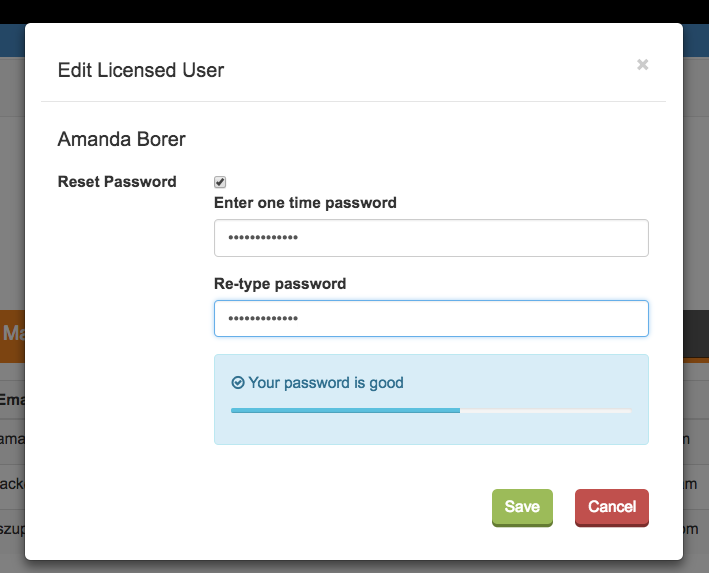Click the orange panel header behind the dialog

[x=12, y=332]
